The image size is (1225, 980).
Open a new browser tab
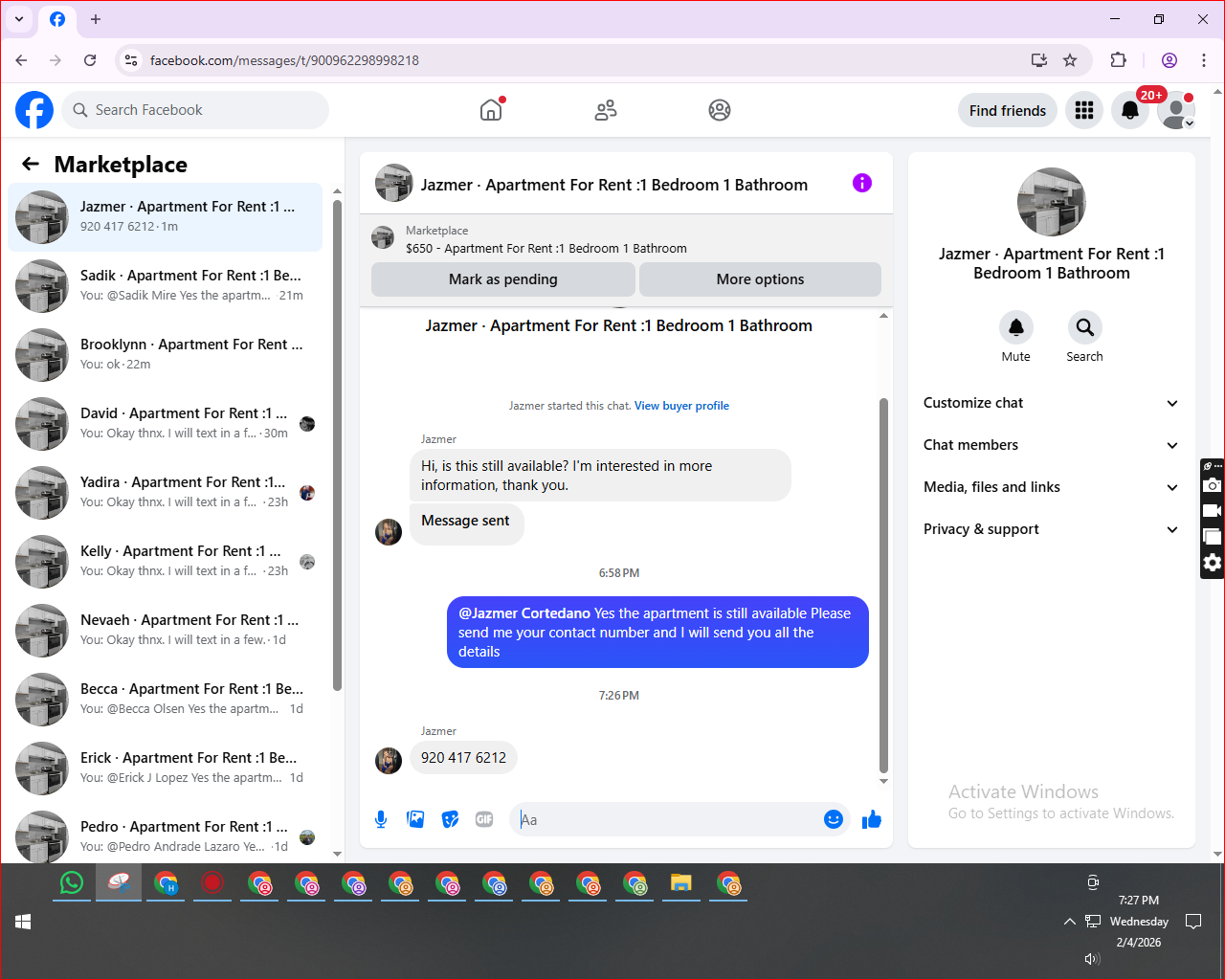tap(96, 19)
